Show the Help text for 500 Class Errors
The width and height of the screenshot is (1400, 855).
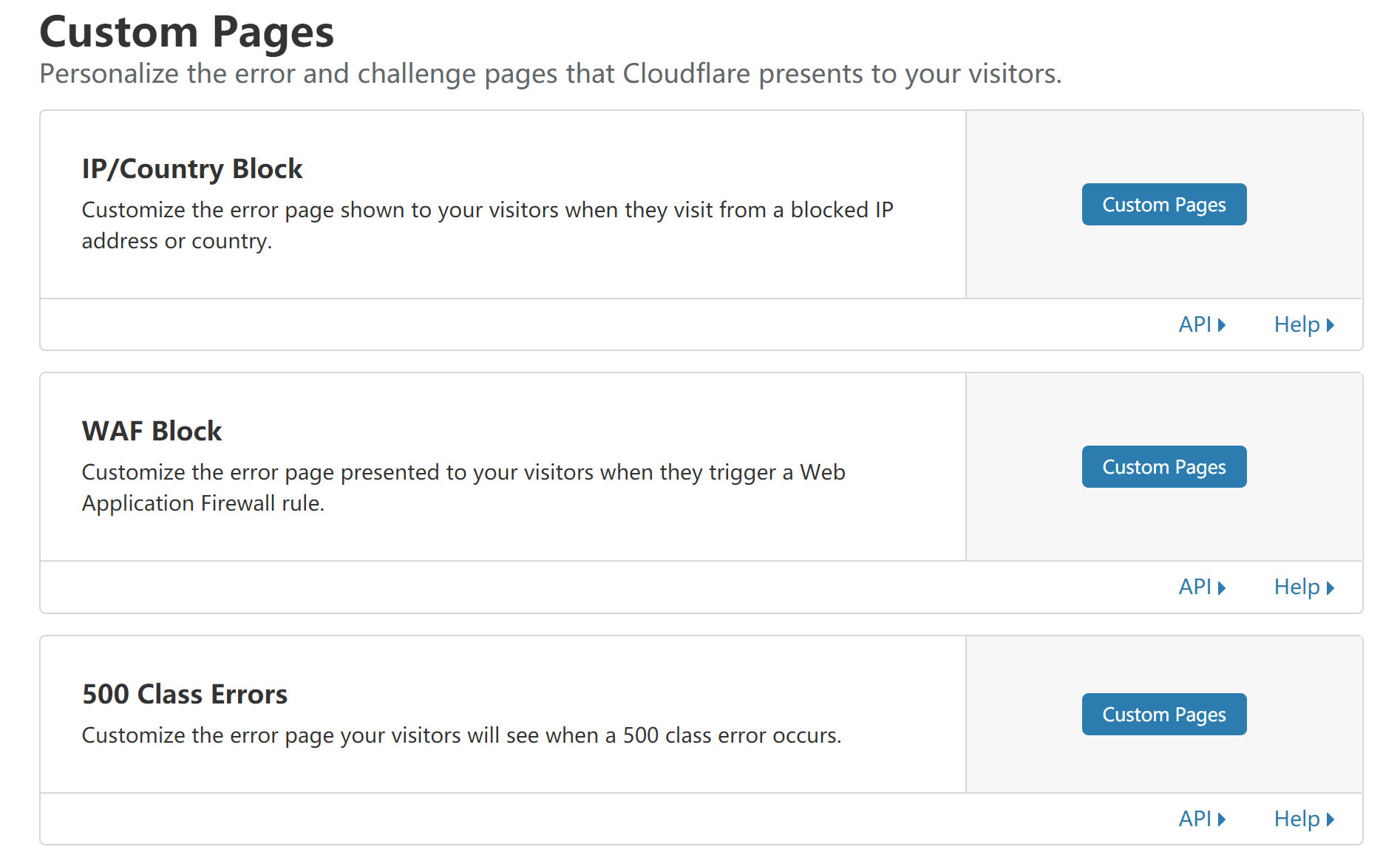1305,819
